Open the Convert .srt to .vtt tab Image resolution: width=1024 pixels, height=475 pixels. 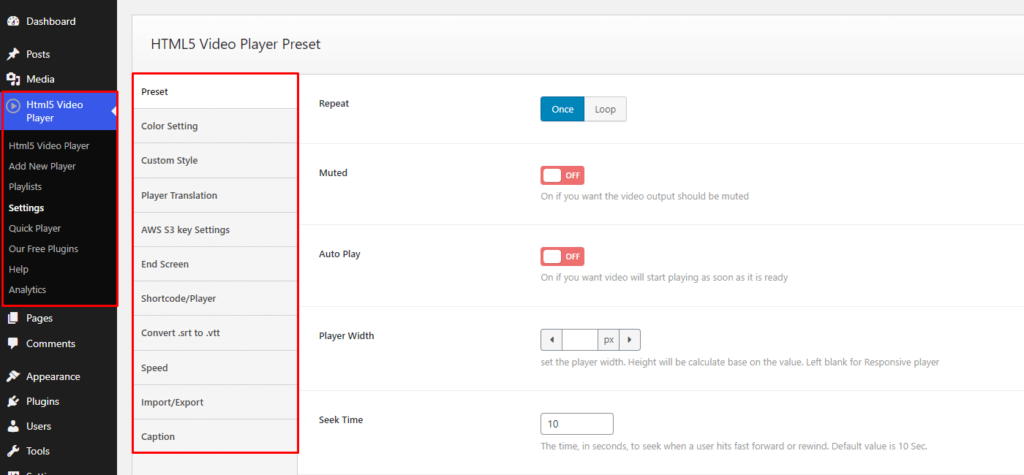(x=215, y=333)
